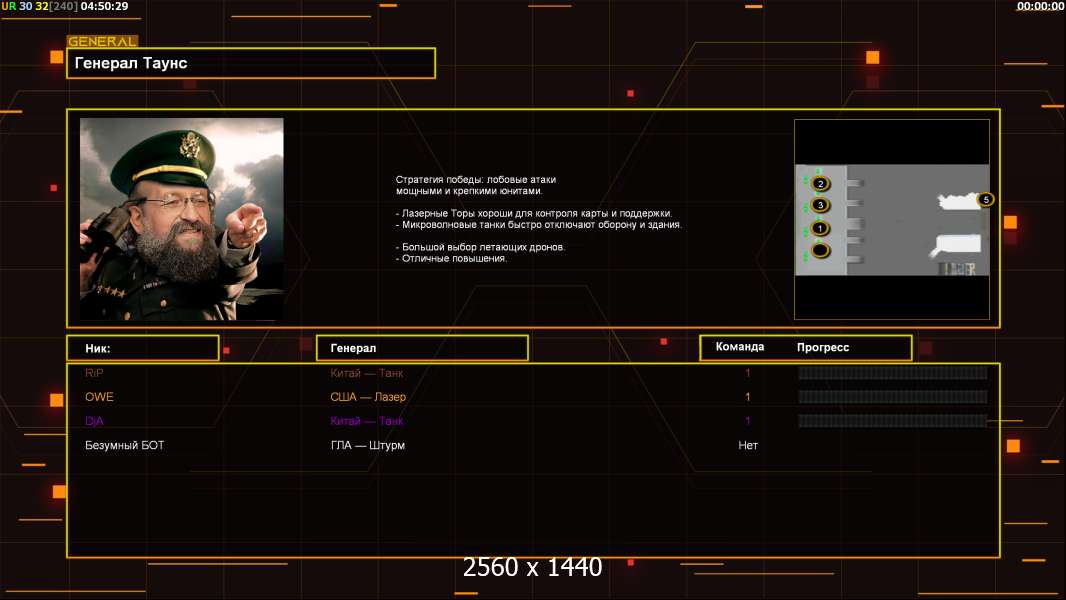The width and height of the screenshot is (1066, 600).
Task: Click 'Китай — Танк' in the DjA row
Action: tap(366, 421)
